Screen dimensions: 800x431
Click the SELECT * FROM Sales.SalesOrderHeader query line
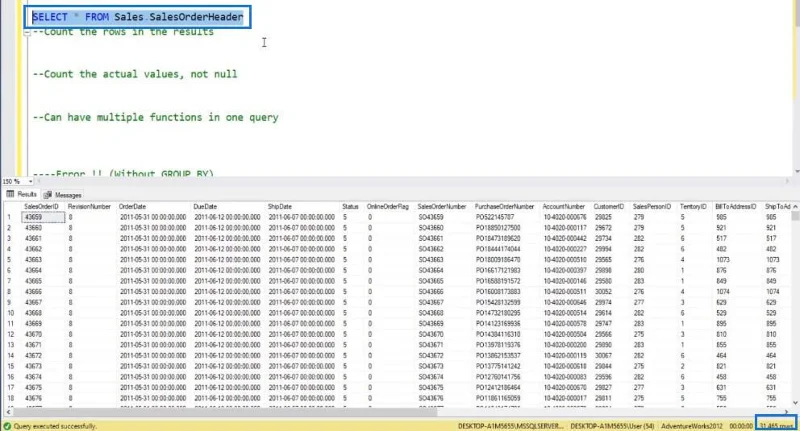point(138,17)
